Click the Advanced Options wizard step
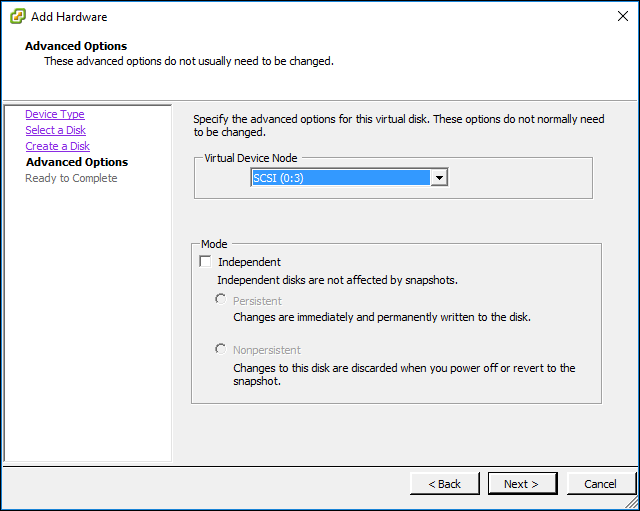640x511 pixels. coord(77,162)
